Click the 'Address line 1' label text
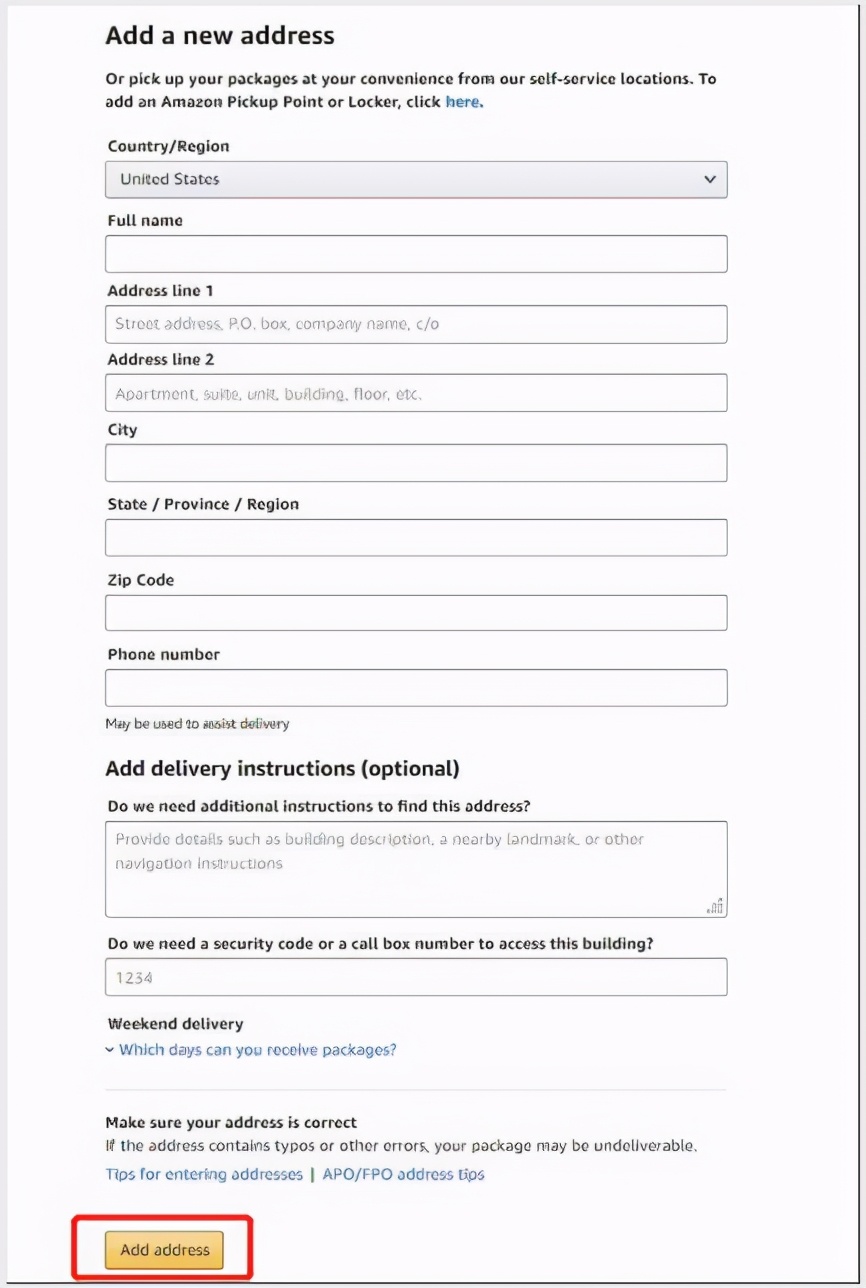This screenshot has width=866, height=1288. tap(160, 291)
